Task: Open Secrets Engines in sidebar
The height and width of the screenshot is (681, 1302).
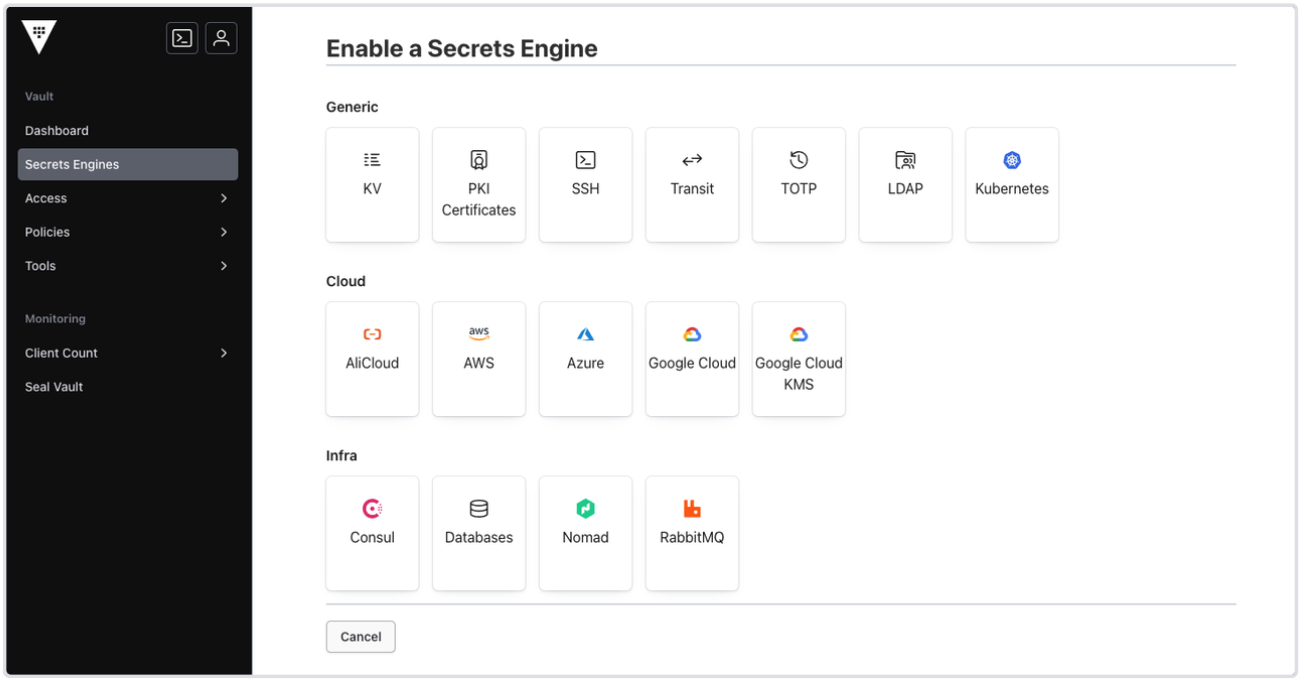Action: pos(128,164)
